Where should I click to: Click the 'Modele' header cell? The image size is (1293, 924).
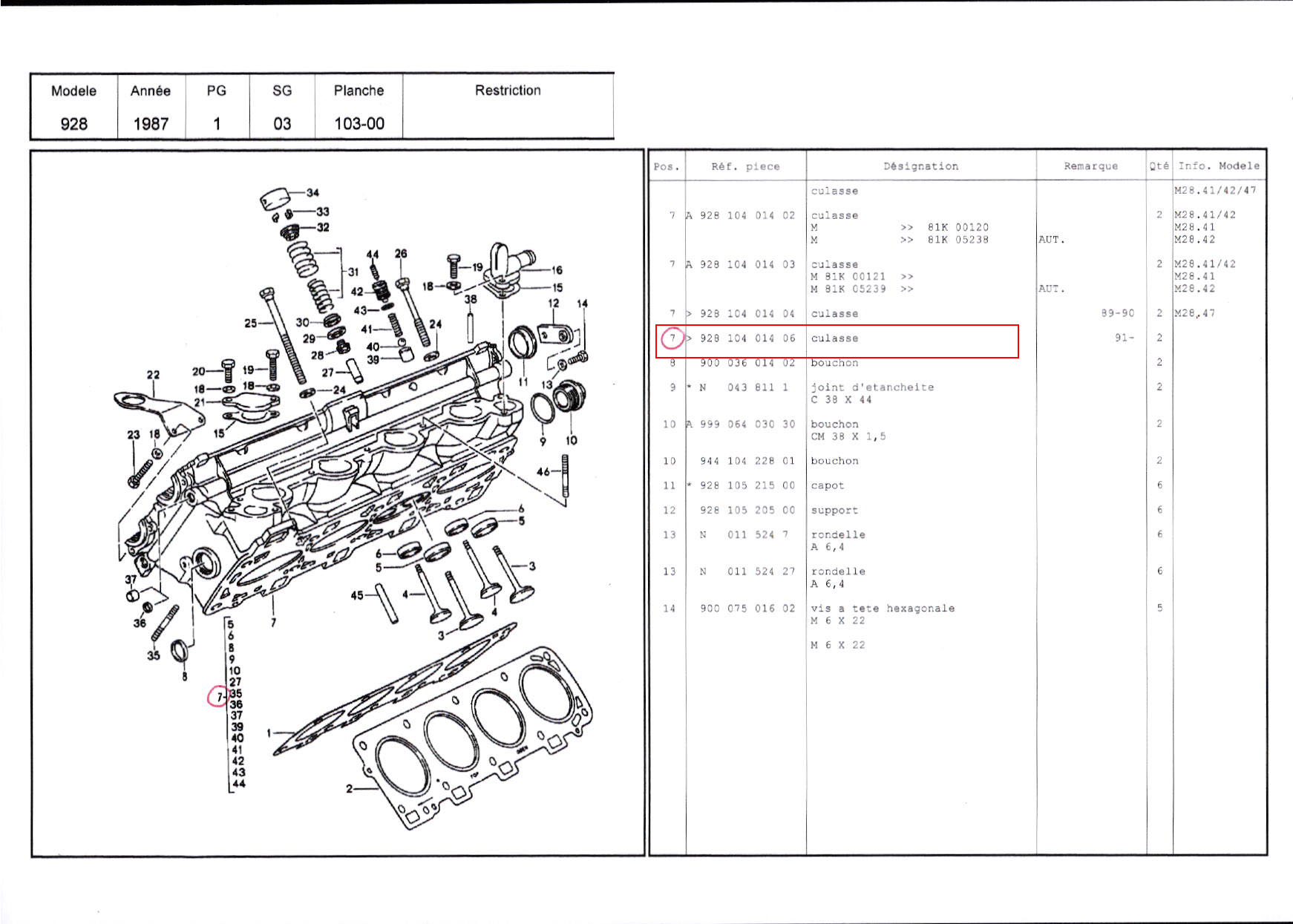[73, 91]
